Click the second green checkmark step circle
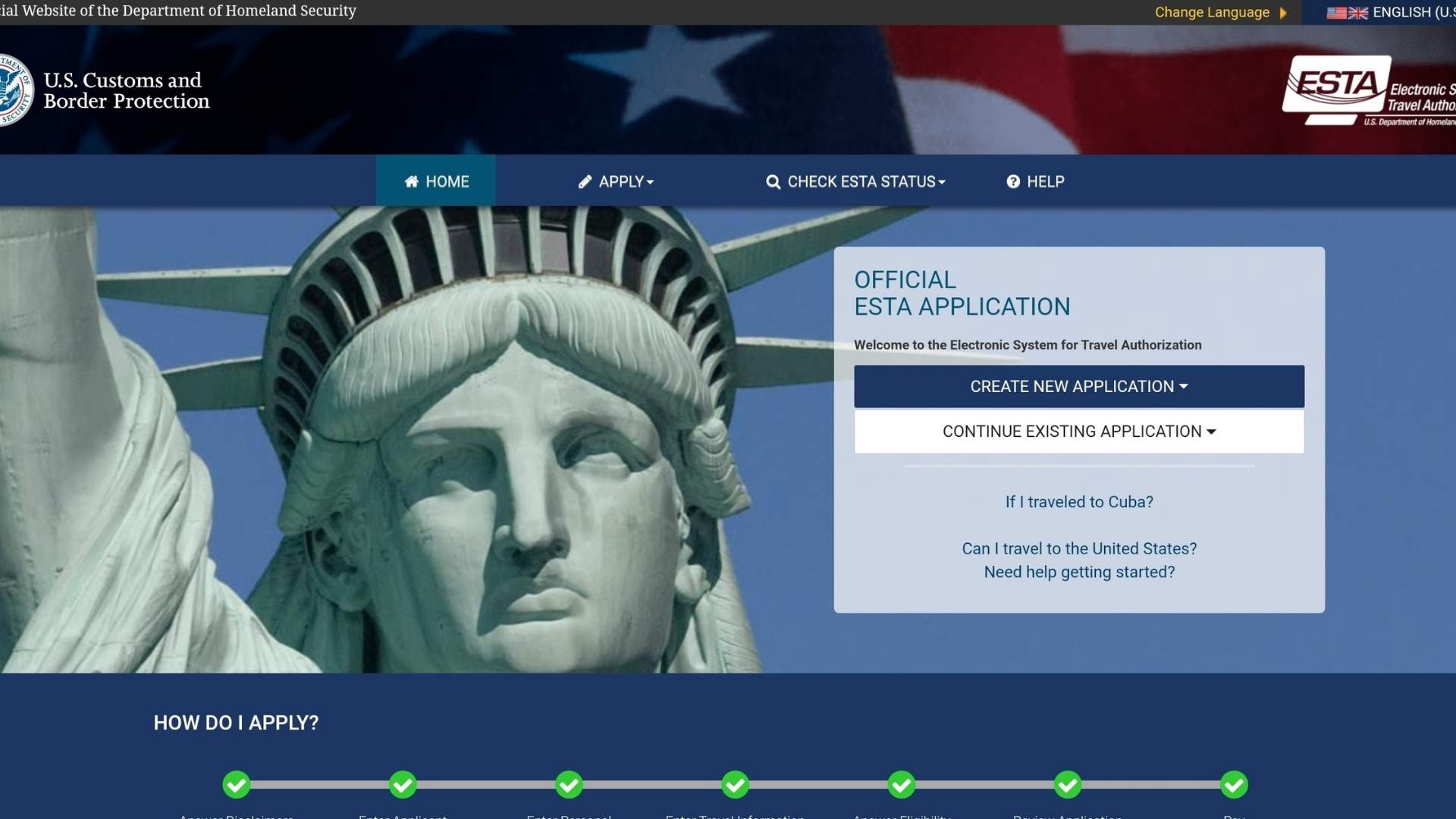 point(403,785)
